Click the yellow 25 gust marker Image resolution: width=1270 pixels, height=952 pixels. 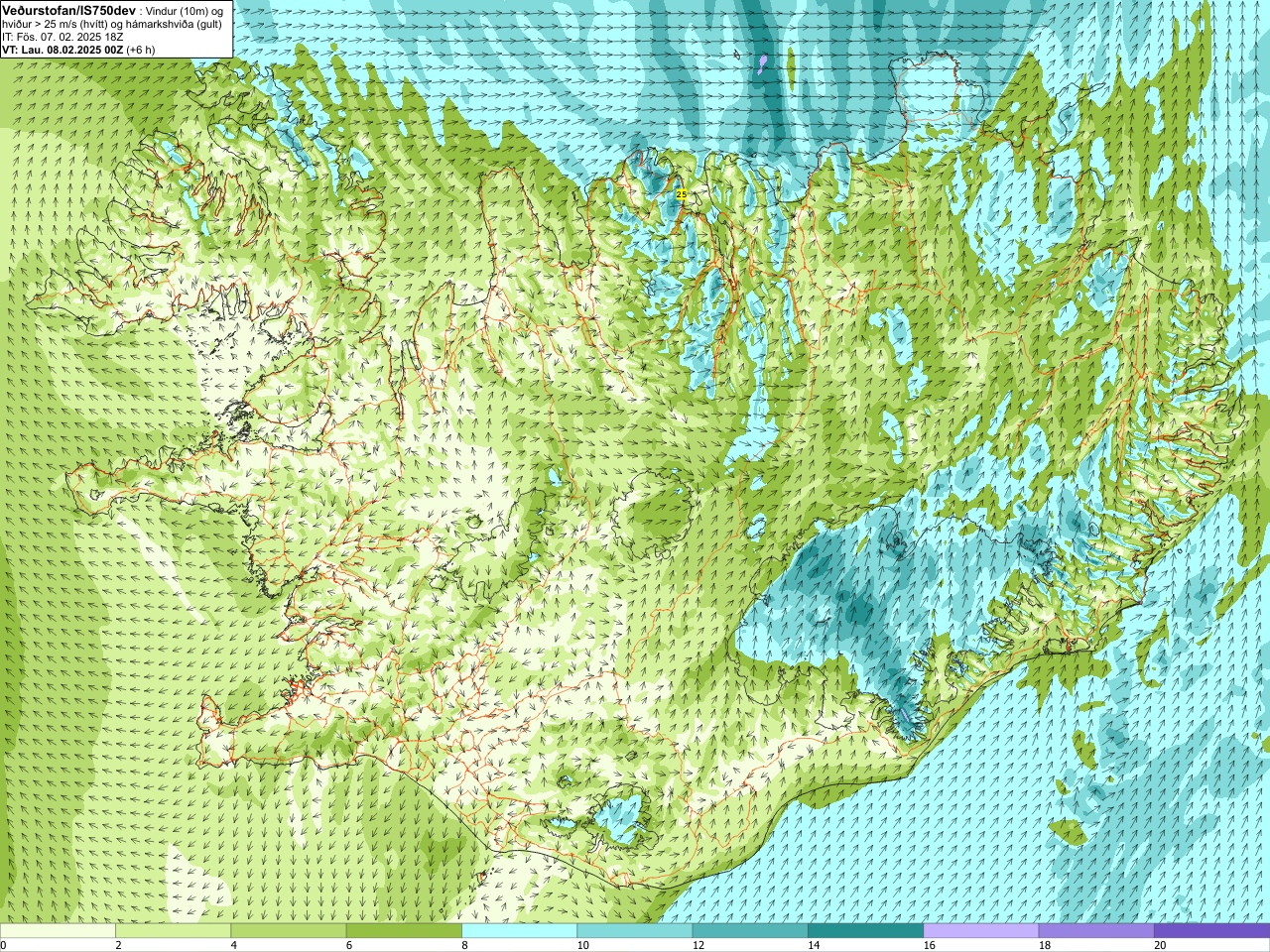(681, 195)
